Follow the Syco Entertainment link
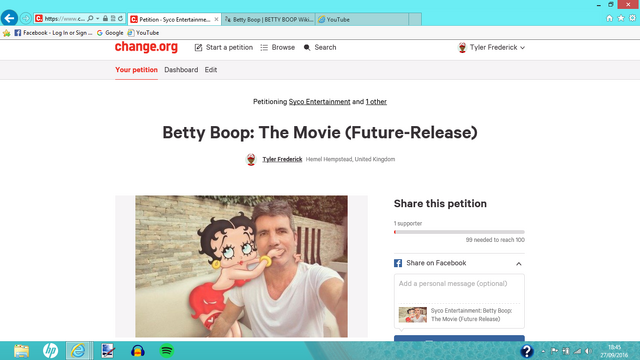 [320, 102]
